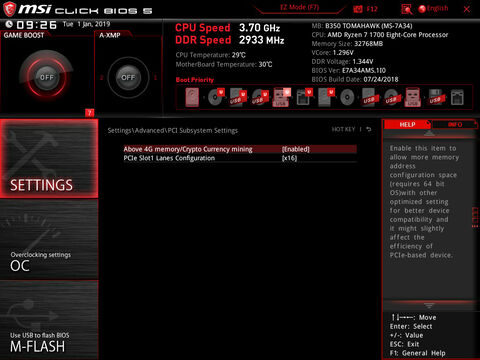Click the ESC: Exit hint
This screenshot has height=360, width=480.
[404, 344]
